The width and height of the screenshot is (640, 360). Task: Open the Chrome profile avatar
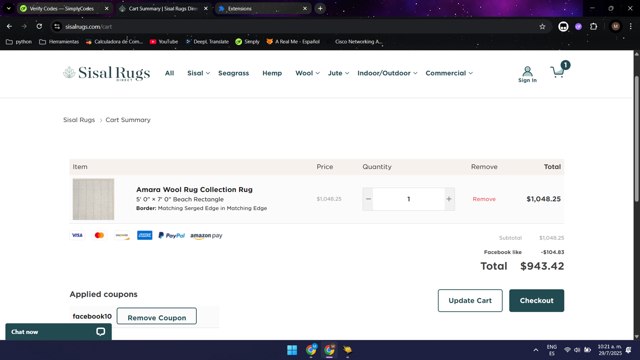(x=616, y=27)
